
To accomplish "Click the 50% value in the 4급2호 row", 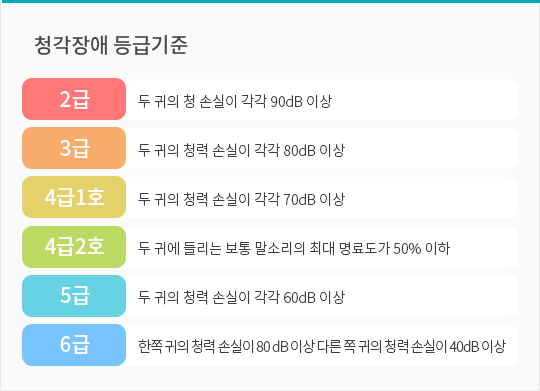I will point(407,249).
